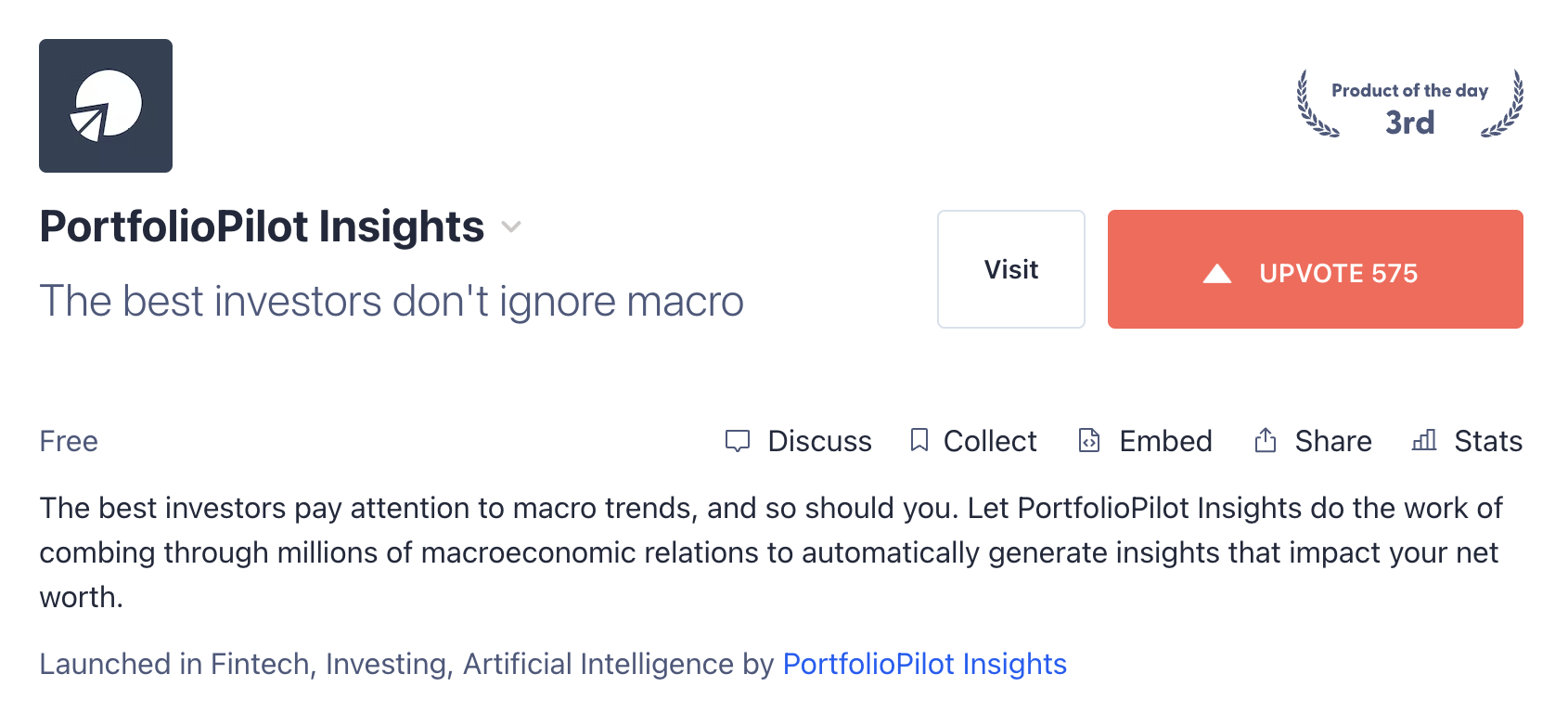
Task: Select the Collect text label
Action: [x=990, y=441]
